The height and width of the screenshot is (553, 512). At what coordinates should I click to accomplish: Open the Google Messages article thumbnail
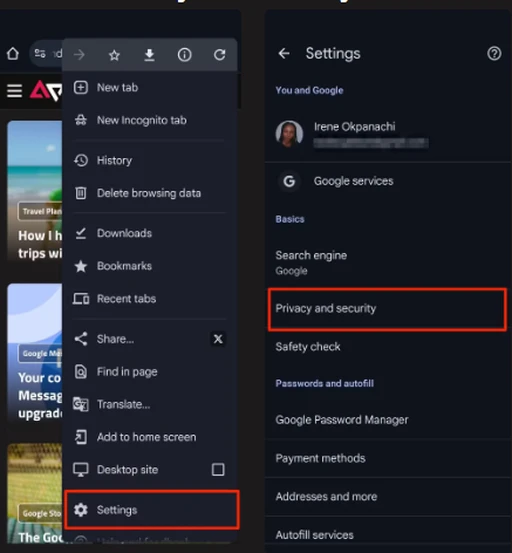click(x=35, y=353)
